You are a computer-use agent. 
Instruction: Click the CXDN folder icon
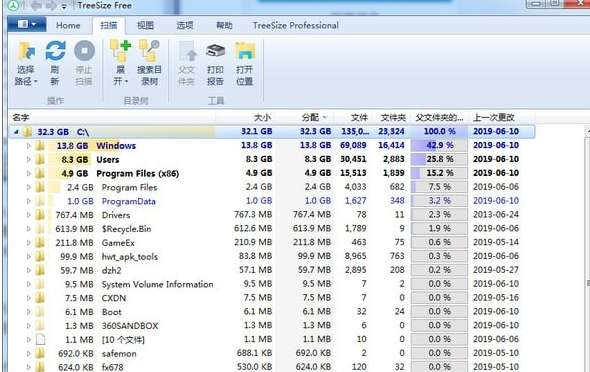40,298
